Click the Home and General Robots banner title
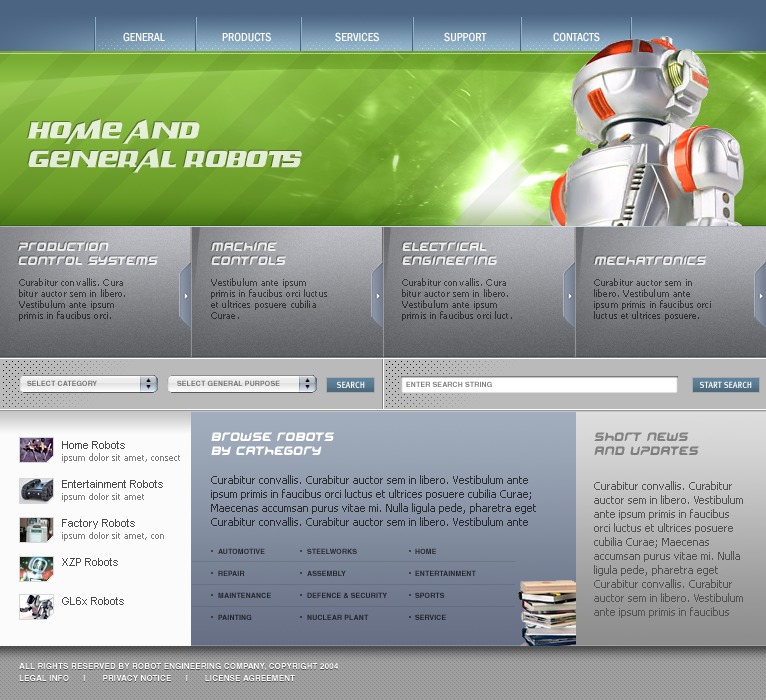This screenshot has width=766, height=700. [165, 146]
